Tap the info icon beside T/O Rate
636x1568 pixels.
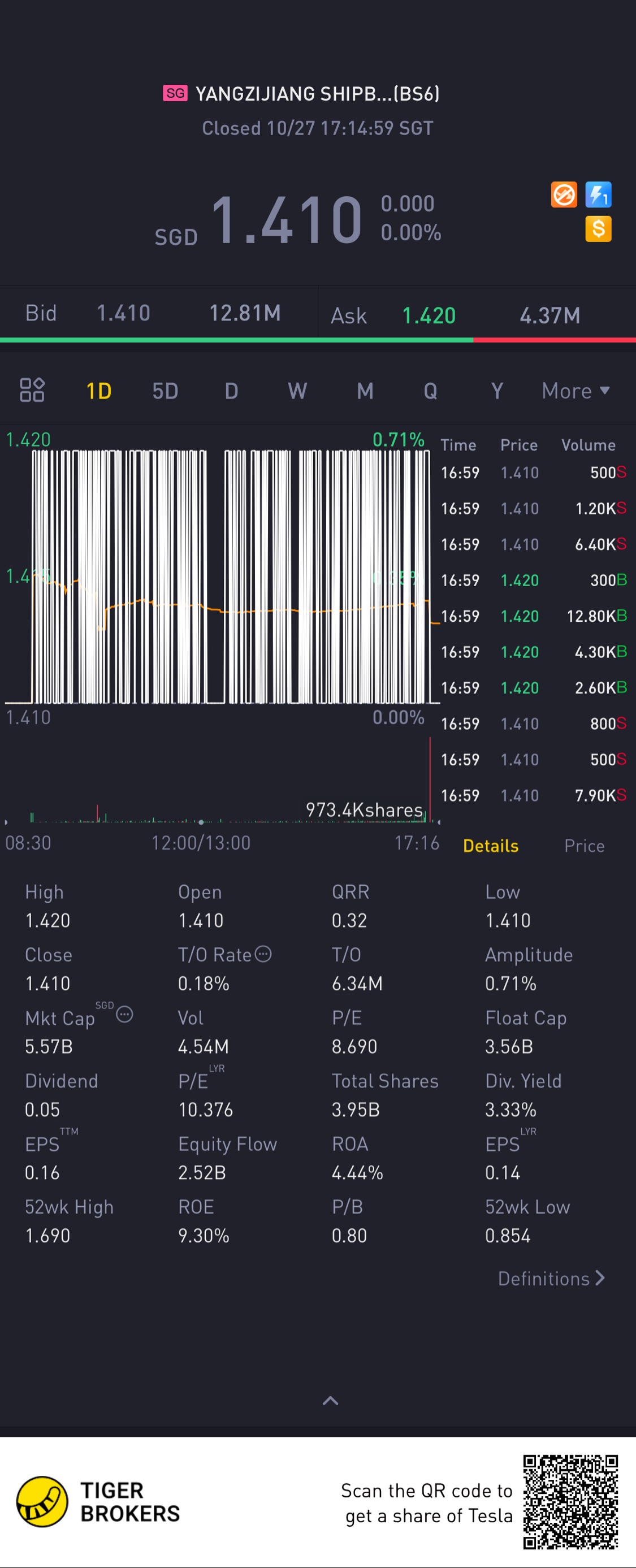tap(263, 954)
